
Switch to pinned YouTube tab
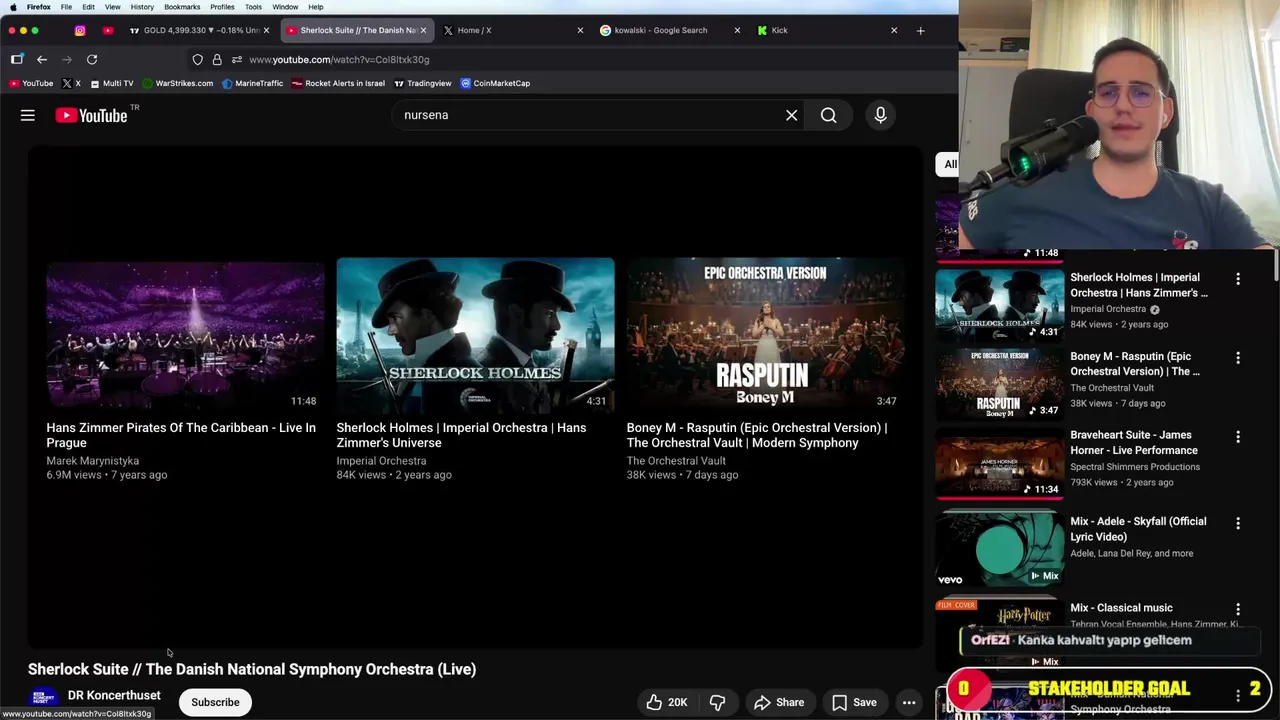(108, 30)
